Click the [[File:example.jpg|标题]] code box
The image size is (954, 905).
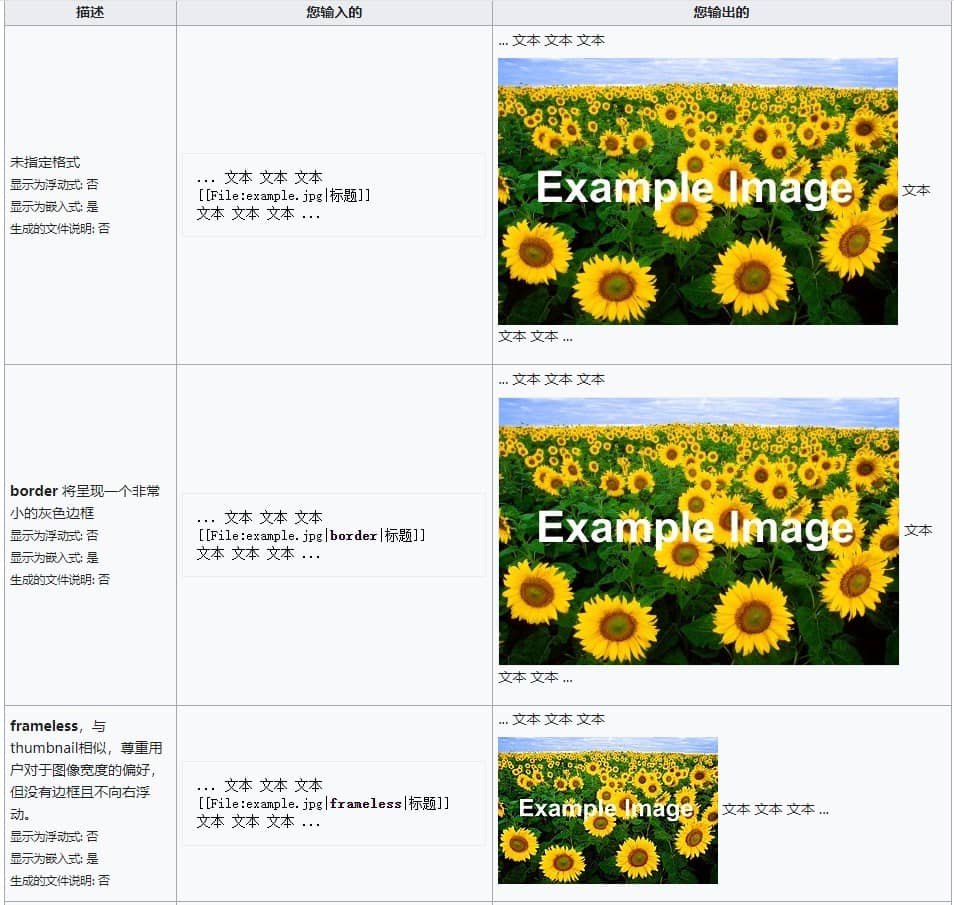(333, 195)
